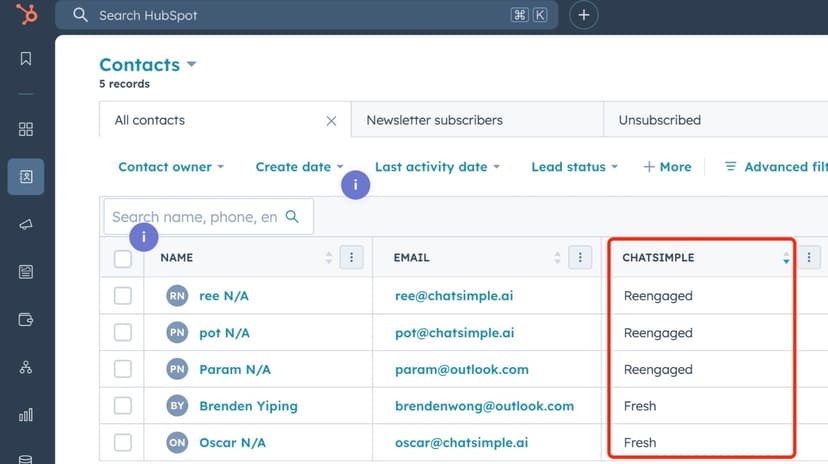Open CHATSIMPLE column options menu

[808, 257]
